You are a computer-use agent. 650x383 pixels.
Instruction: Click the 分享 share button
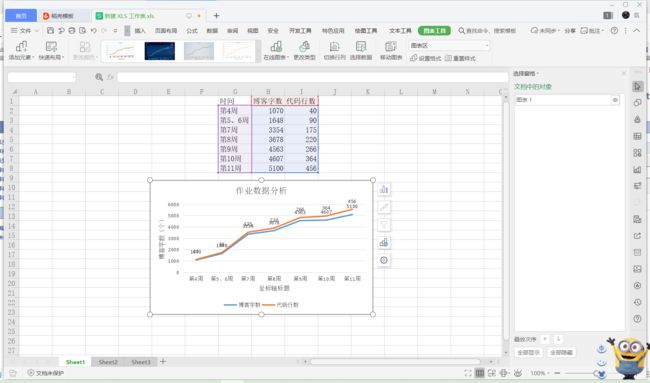(570, 31)
